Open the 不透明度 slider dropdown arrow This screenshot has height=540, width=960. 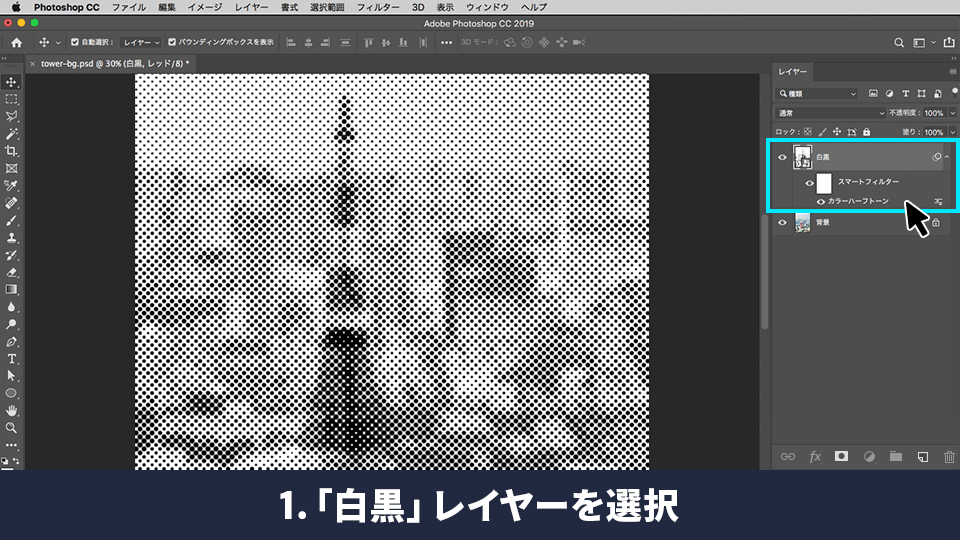(952, 113)
